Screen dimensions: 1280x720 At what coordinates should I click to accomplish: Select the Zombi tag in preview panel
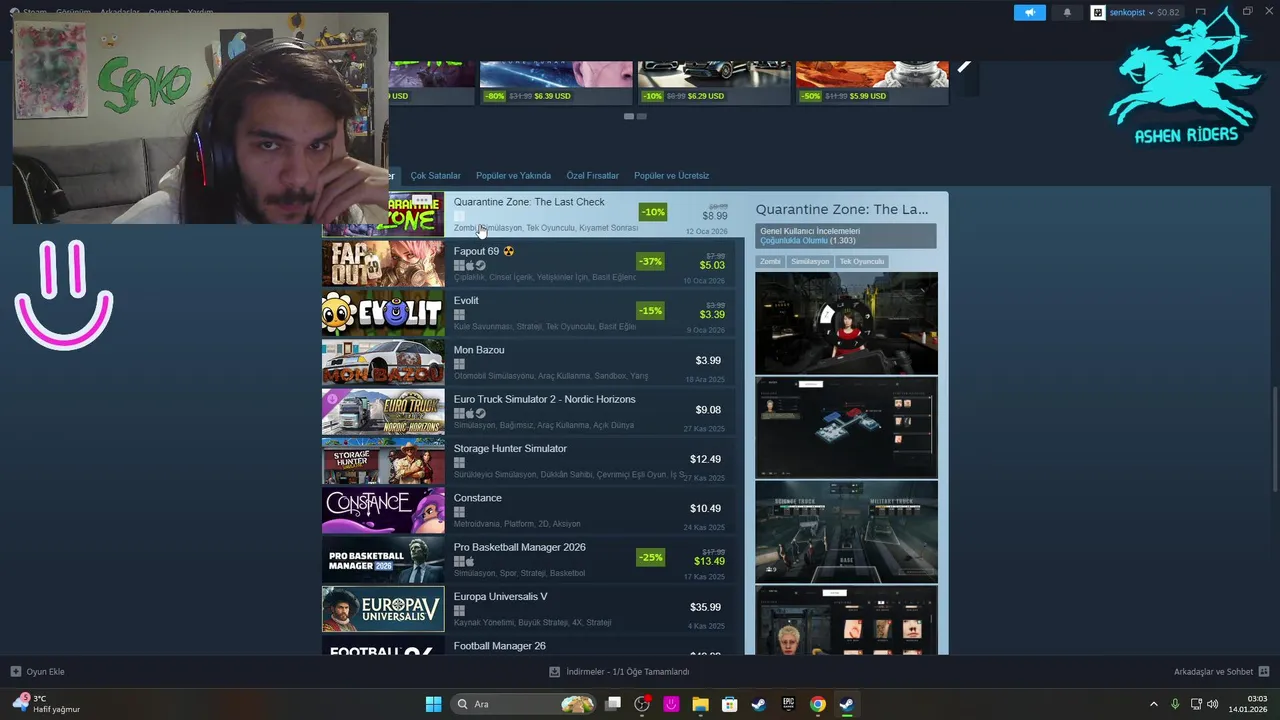click(770, 262)
